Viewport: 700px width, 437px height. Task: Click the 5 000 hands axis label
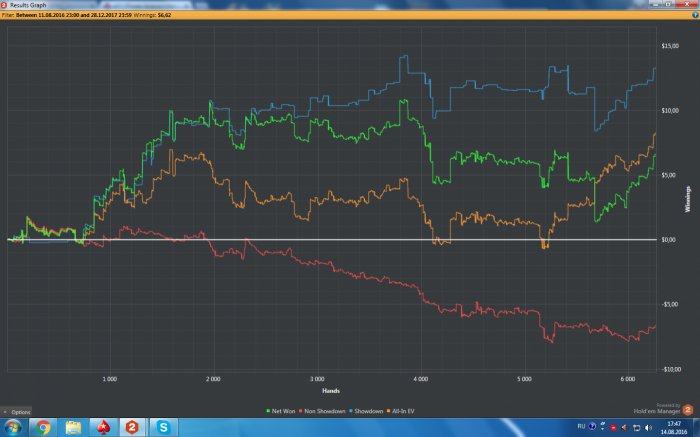tap(524, 379)
